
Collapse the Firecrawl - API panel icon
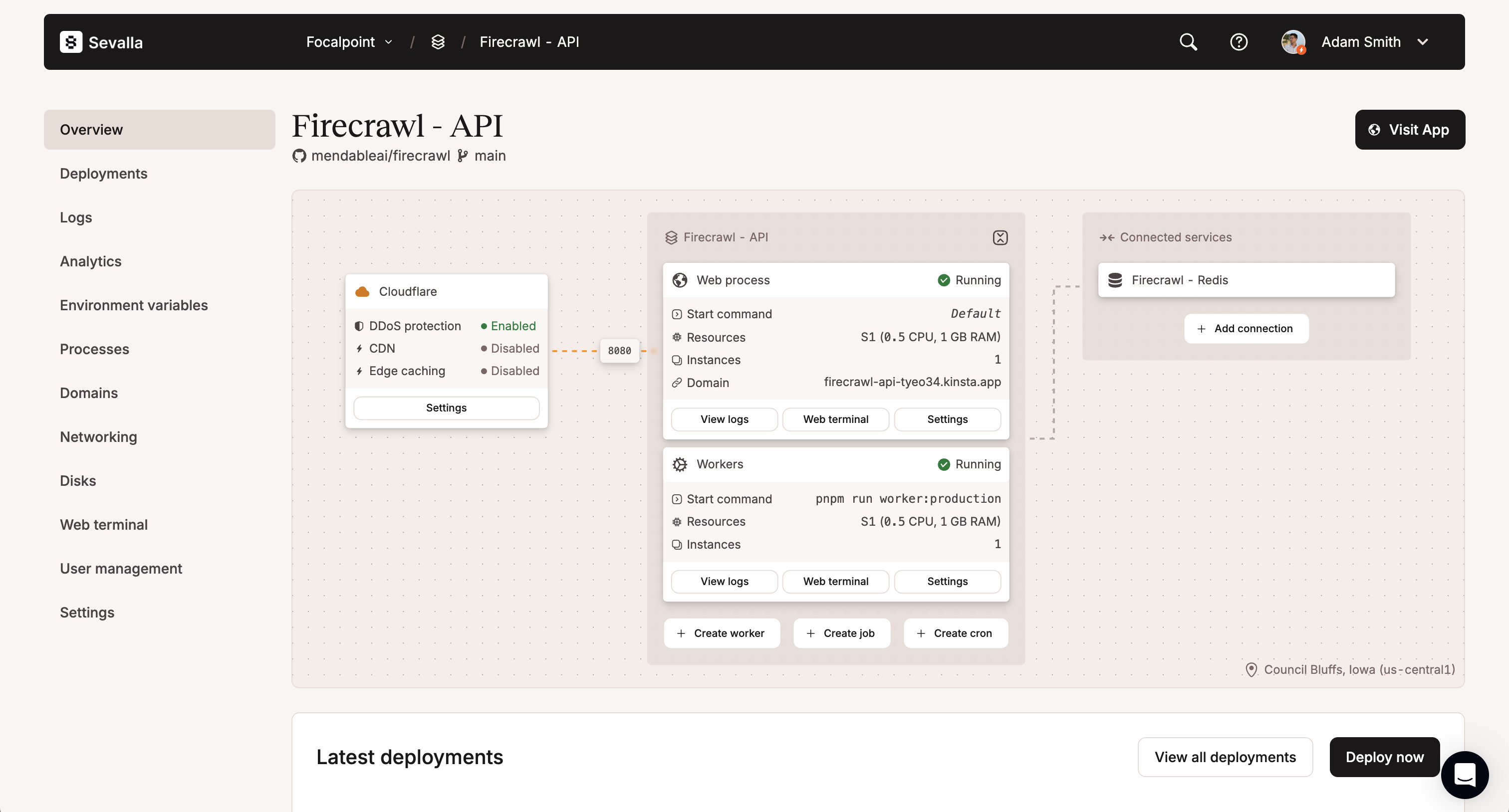pyautogui.click(x=1000, y=238)
